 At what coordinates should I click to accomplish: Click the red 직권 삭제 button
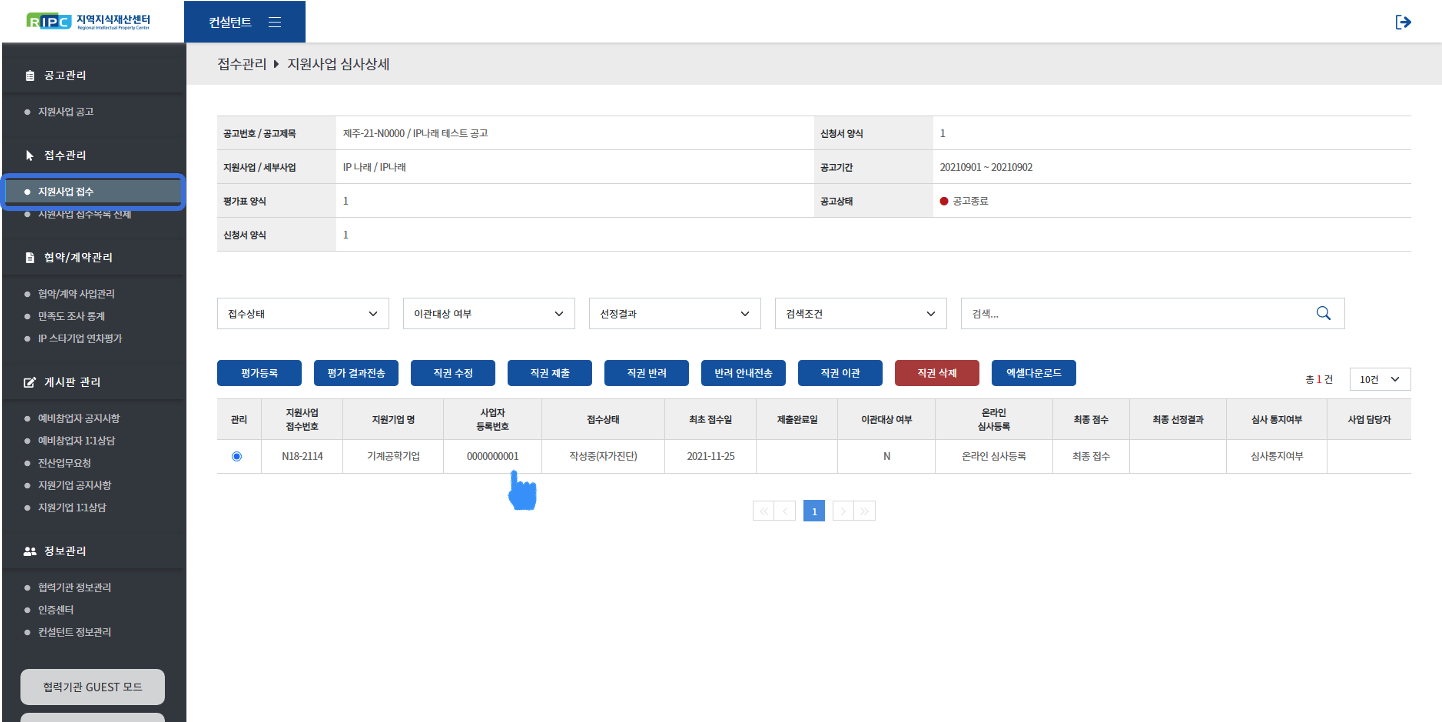(x=936, y=373)
